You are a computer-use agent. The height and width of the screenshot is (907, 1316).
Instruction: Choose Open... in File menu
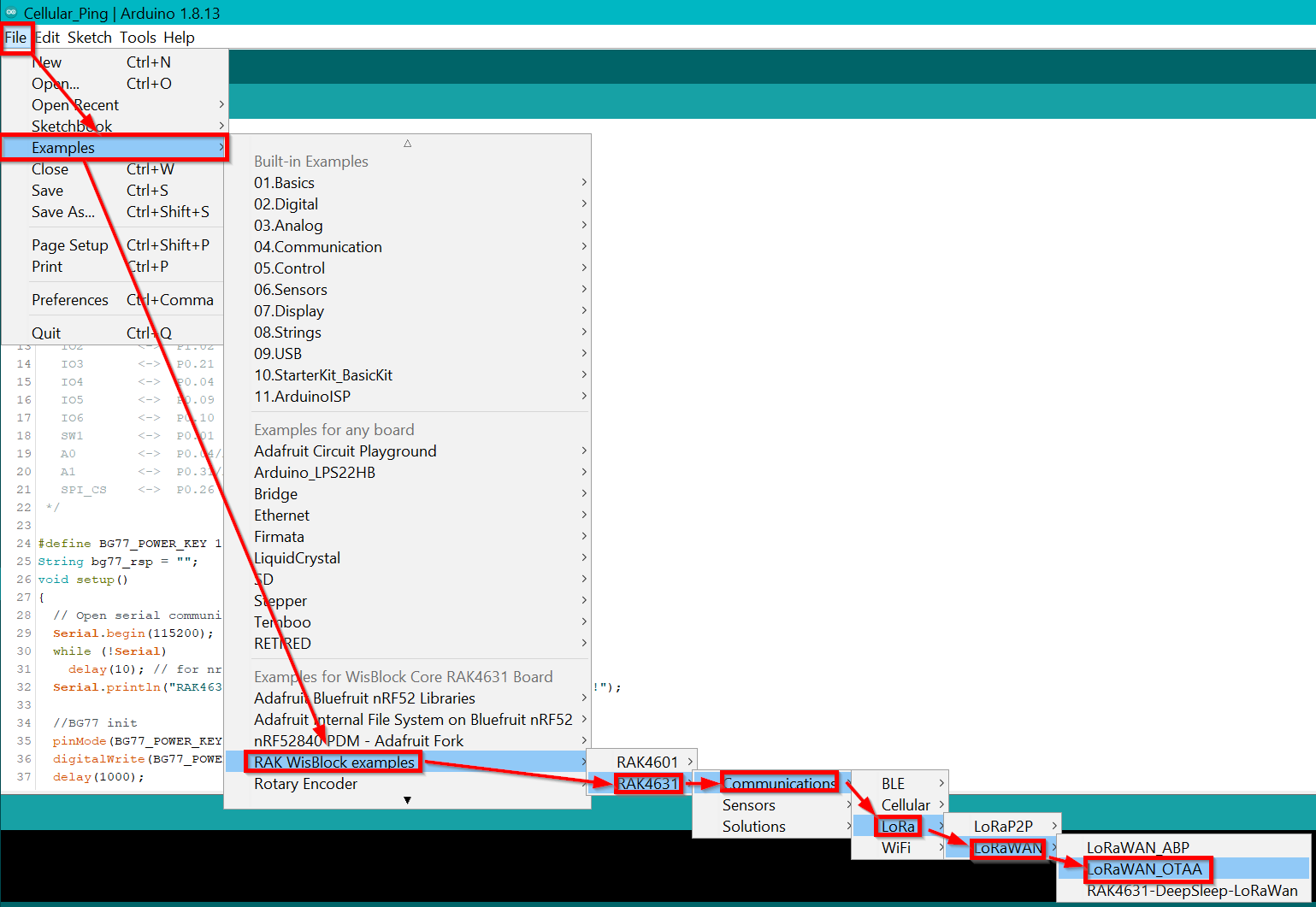point(115,84)
